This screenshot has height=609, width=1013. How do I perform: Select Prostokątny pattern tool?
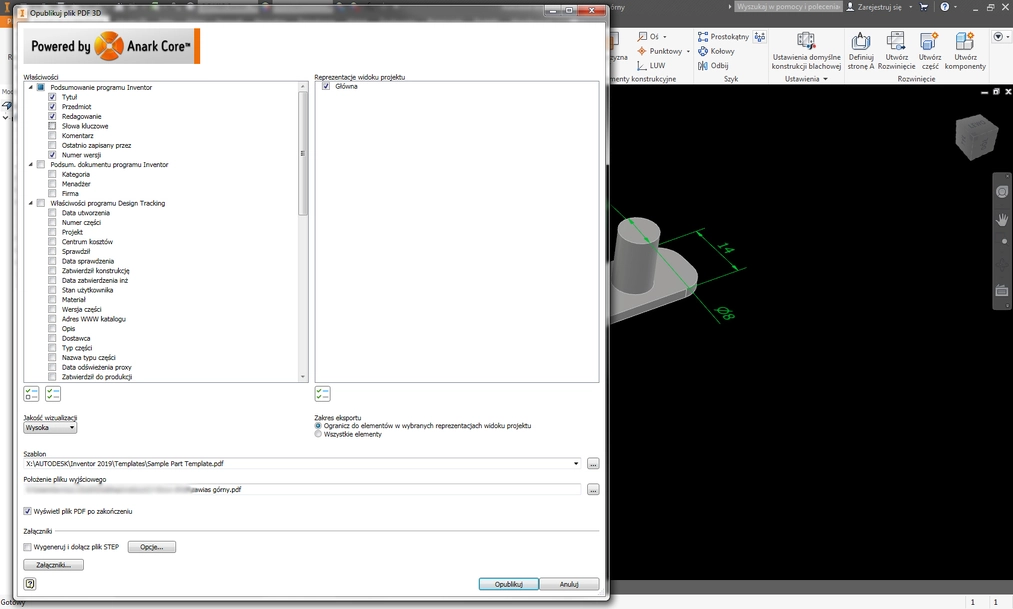(x=723, y=37)
